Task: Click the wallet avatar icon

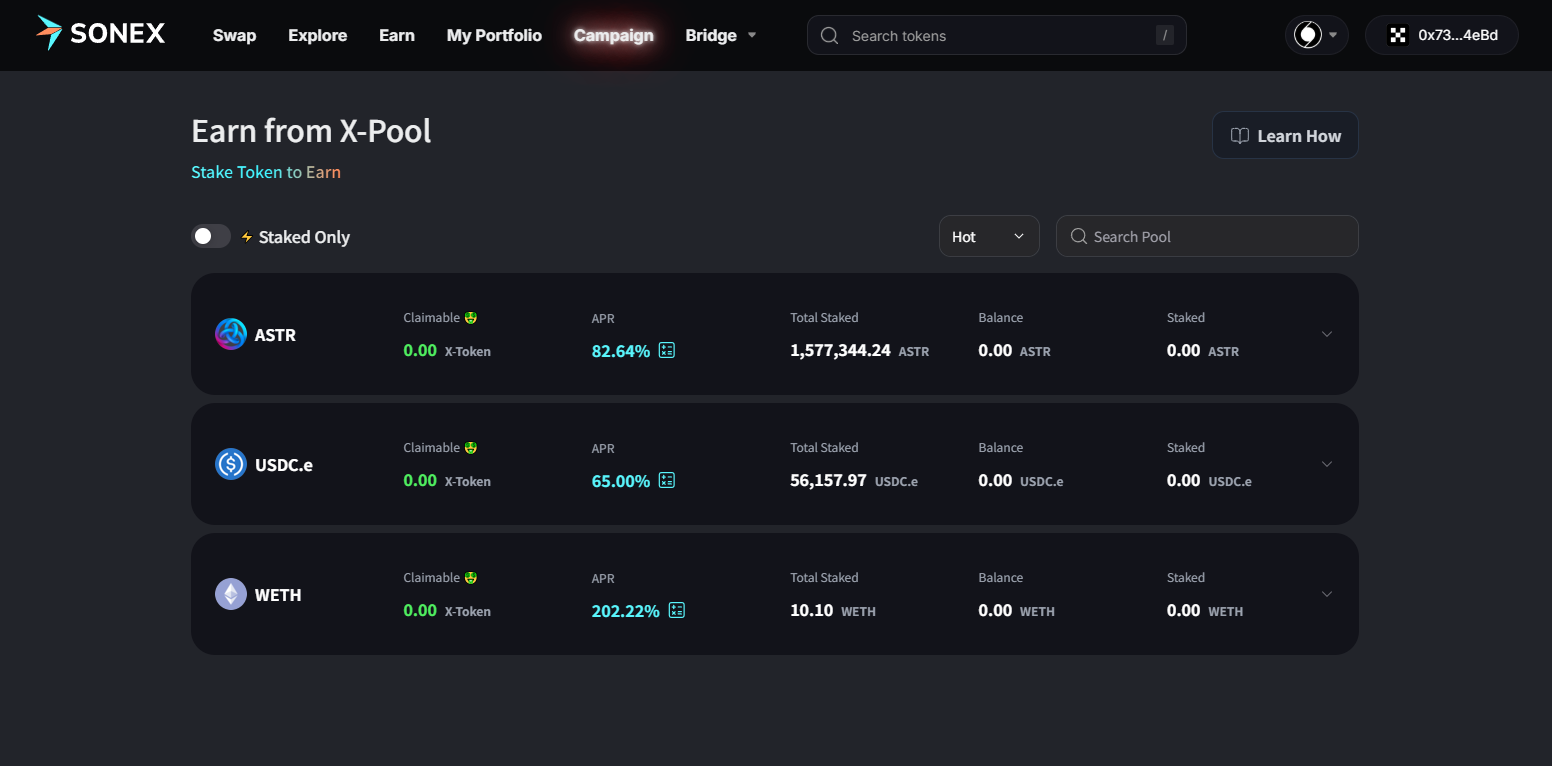Action: coord(1398,35)
